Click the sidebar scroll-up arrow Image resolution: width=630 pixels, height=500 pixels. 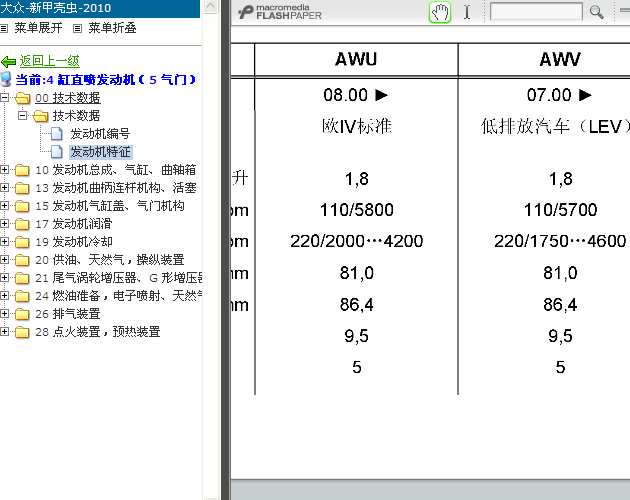(210, 6)
